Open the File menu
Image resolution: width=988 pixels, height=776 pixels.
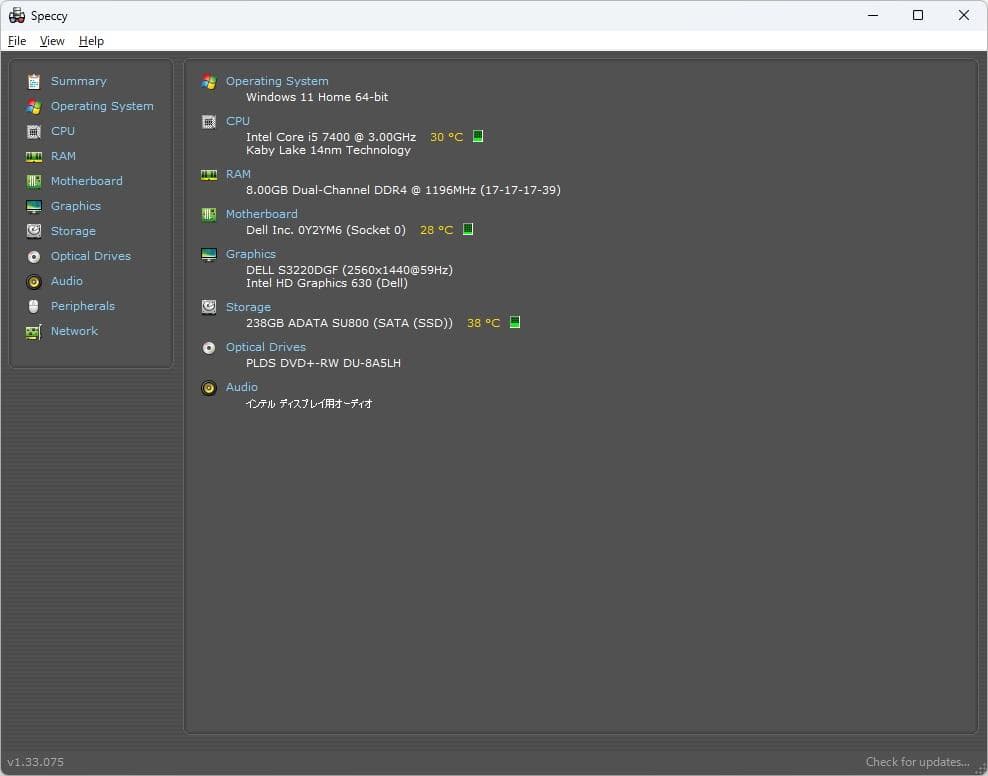[17, 41]
